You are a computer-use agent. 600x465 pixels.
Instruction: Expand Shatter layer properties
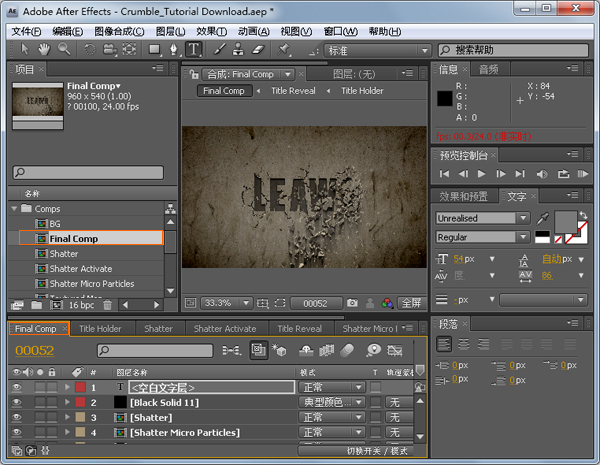click(67, 417)
